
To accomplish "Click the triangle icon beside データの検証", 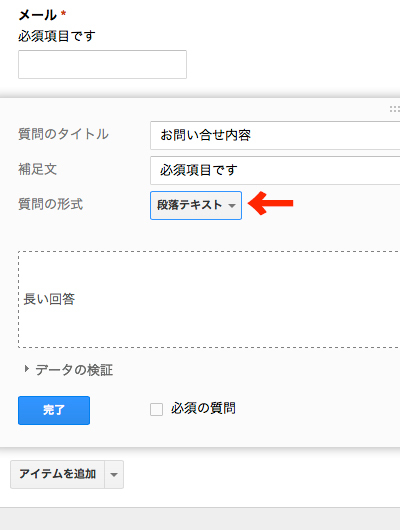I will 26,369.
